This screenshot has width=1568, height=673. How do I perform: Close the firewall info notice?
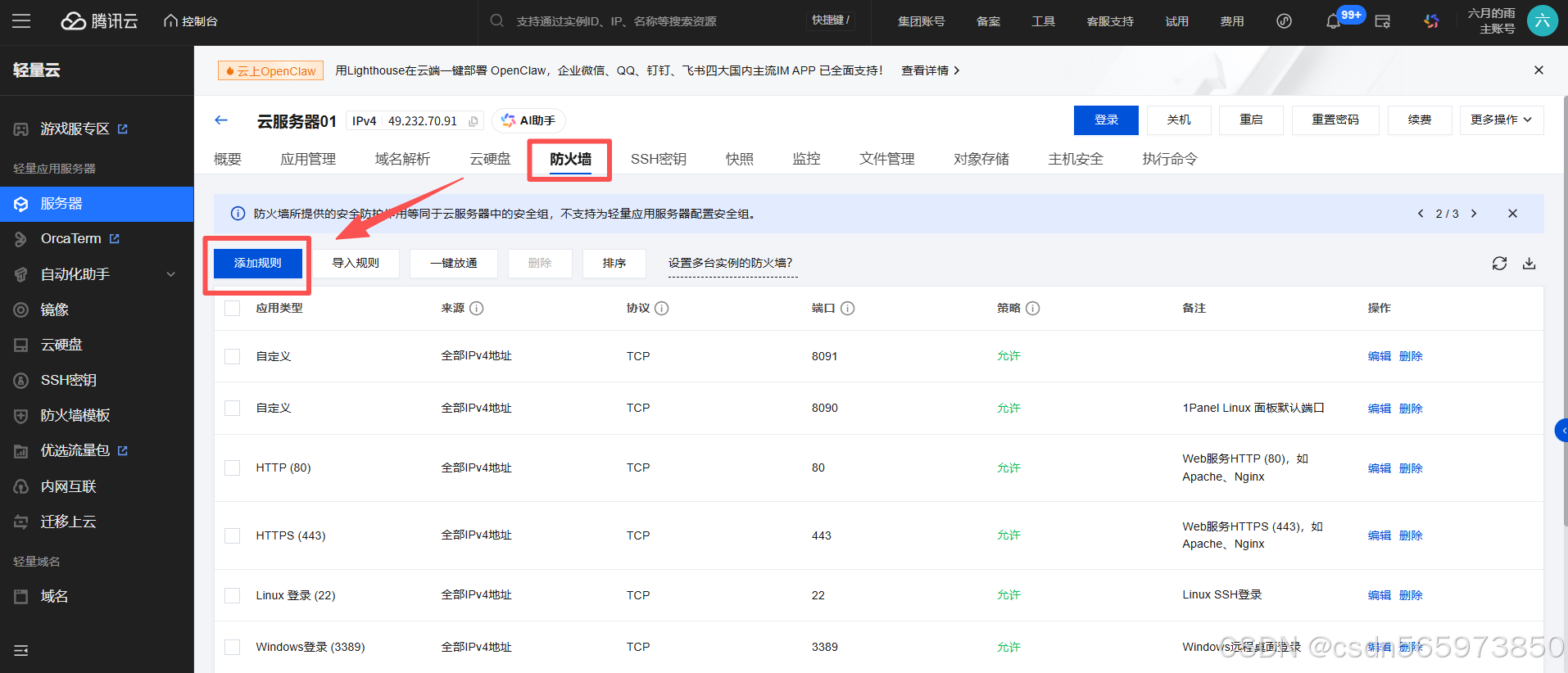1512,214
